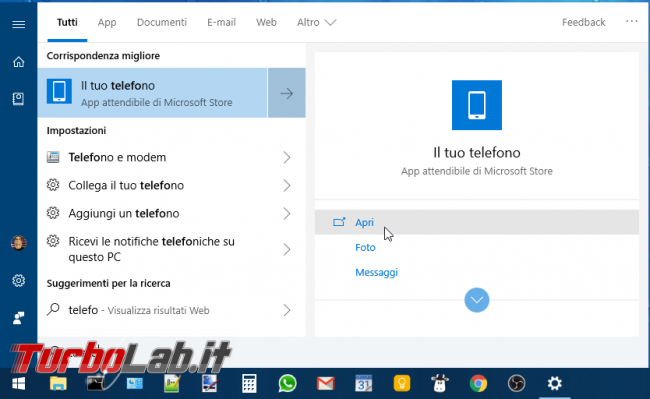Open the three-dots more options menu
This screenshot has width=650, height=399.
click(x=631, y=21)
